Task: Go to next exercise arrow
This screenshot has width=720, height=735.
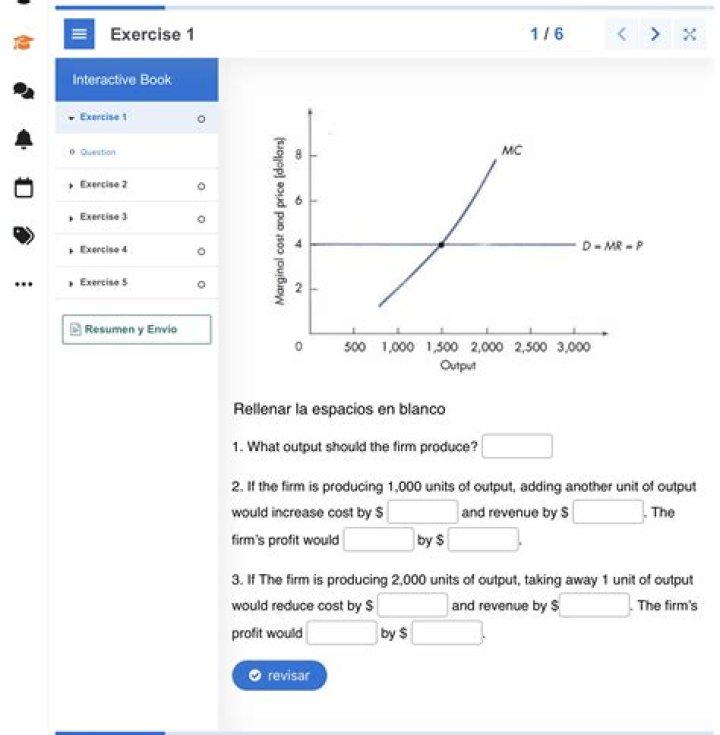Action: point(655,34)
